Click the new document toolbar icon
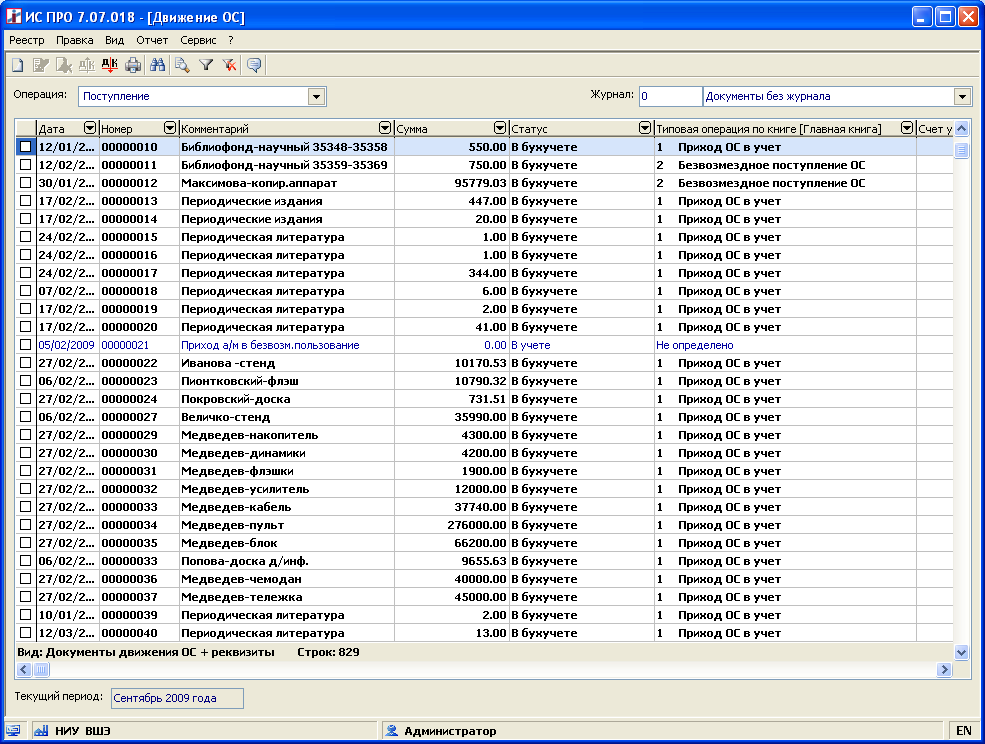Screen dimensions: 985x744 [x=17, y=65]
